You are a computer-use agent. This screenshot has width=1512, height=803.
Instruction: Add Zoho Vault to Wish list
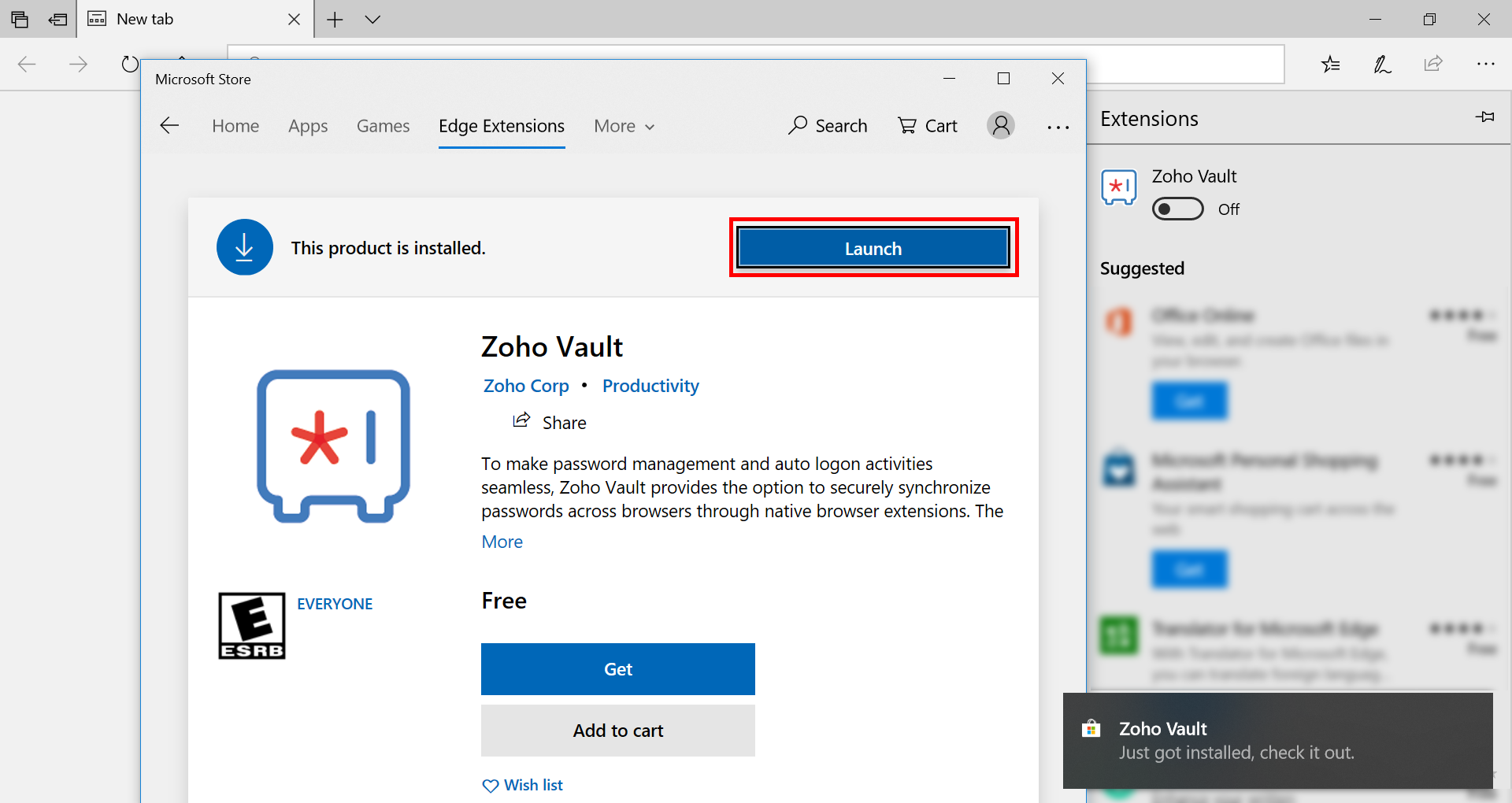pyautogui.click(x=523, y=785)
